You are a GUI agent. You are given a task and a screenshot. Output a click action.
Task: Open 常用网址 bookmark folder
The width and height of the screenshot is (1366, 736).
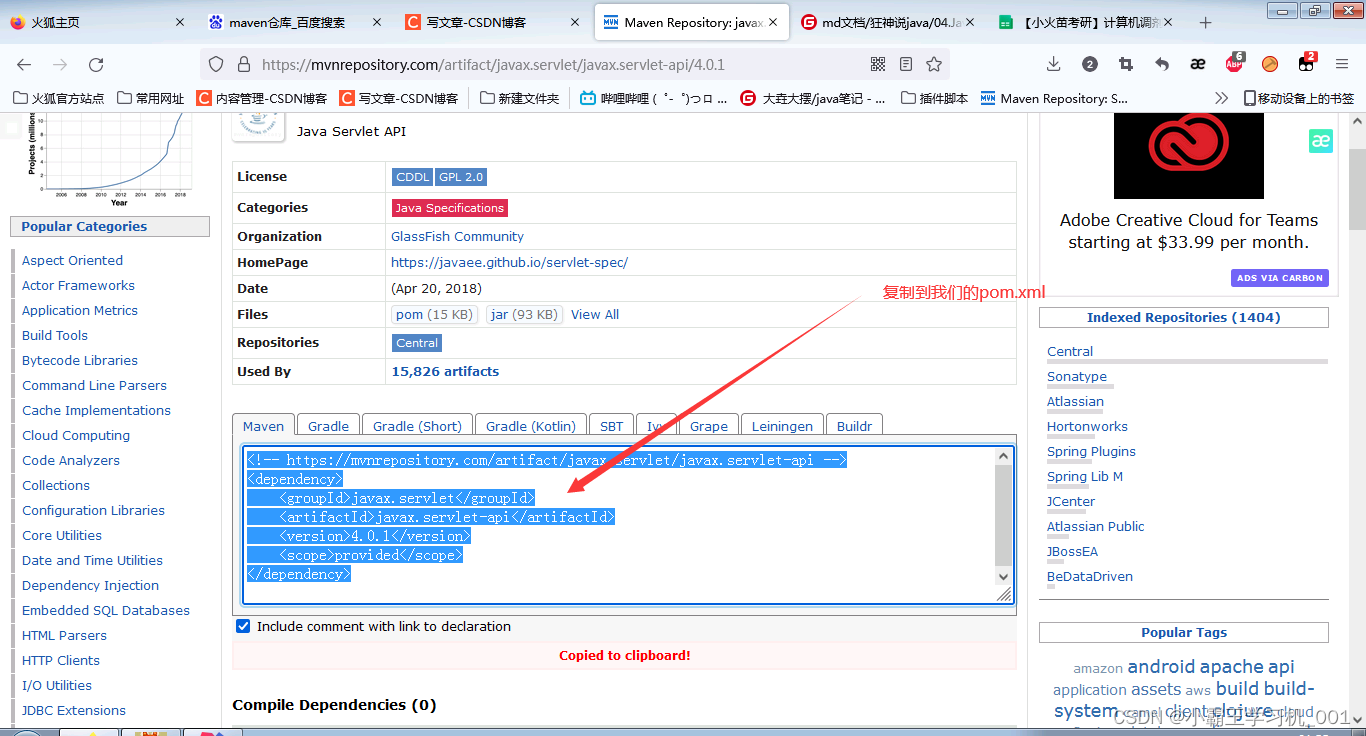point(151,98)
